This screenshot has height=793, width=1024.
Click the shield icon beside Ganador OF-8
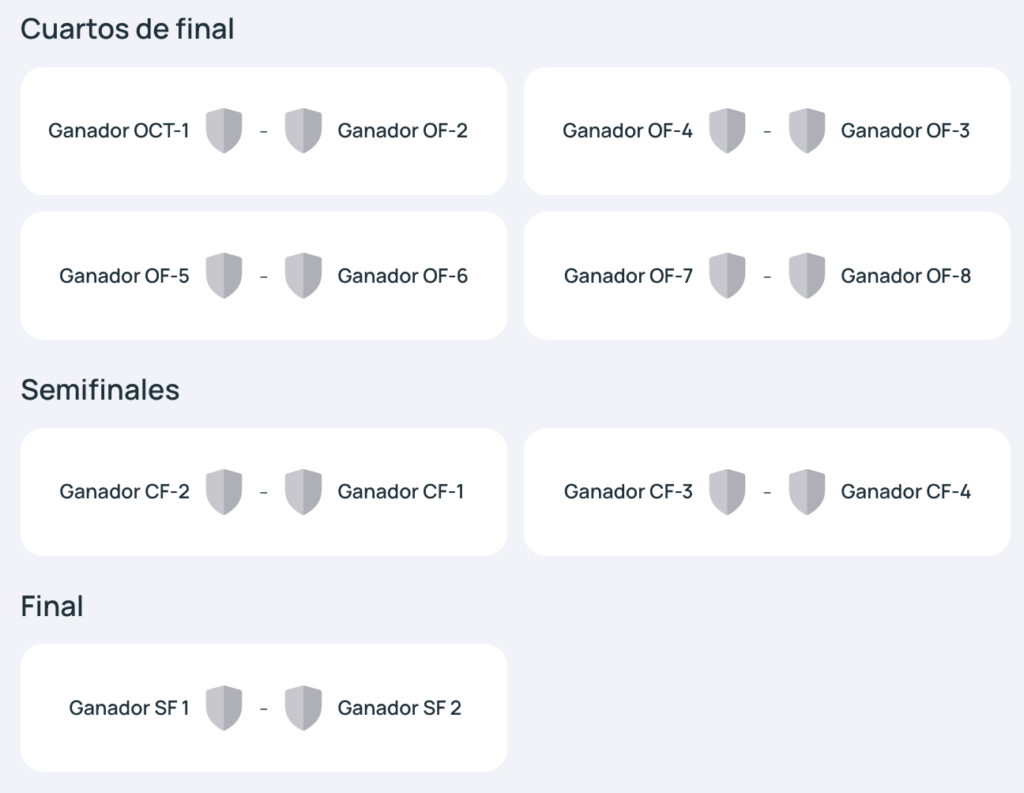807,276
